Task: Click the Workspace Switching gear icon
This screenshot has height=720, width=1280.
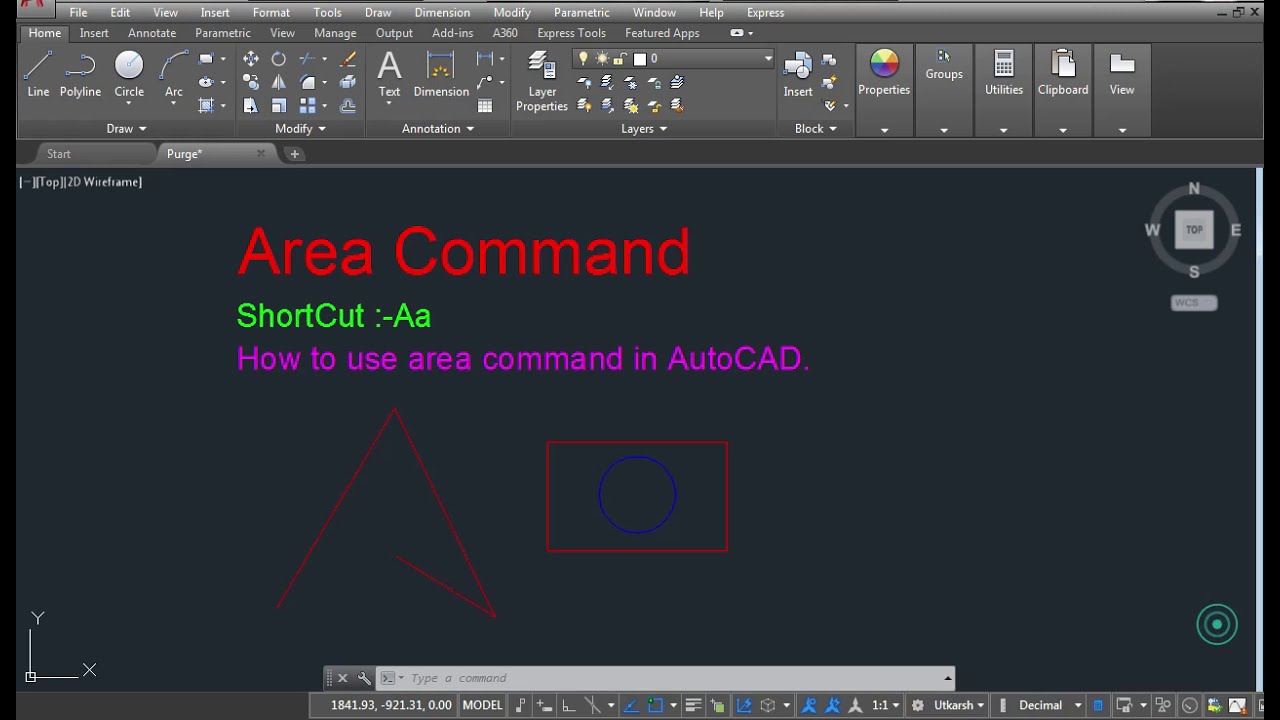Action: pos(917,705)
